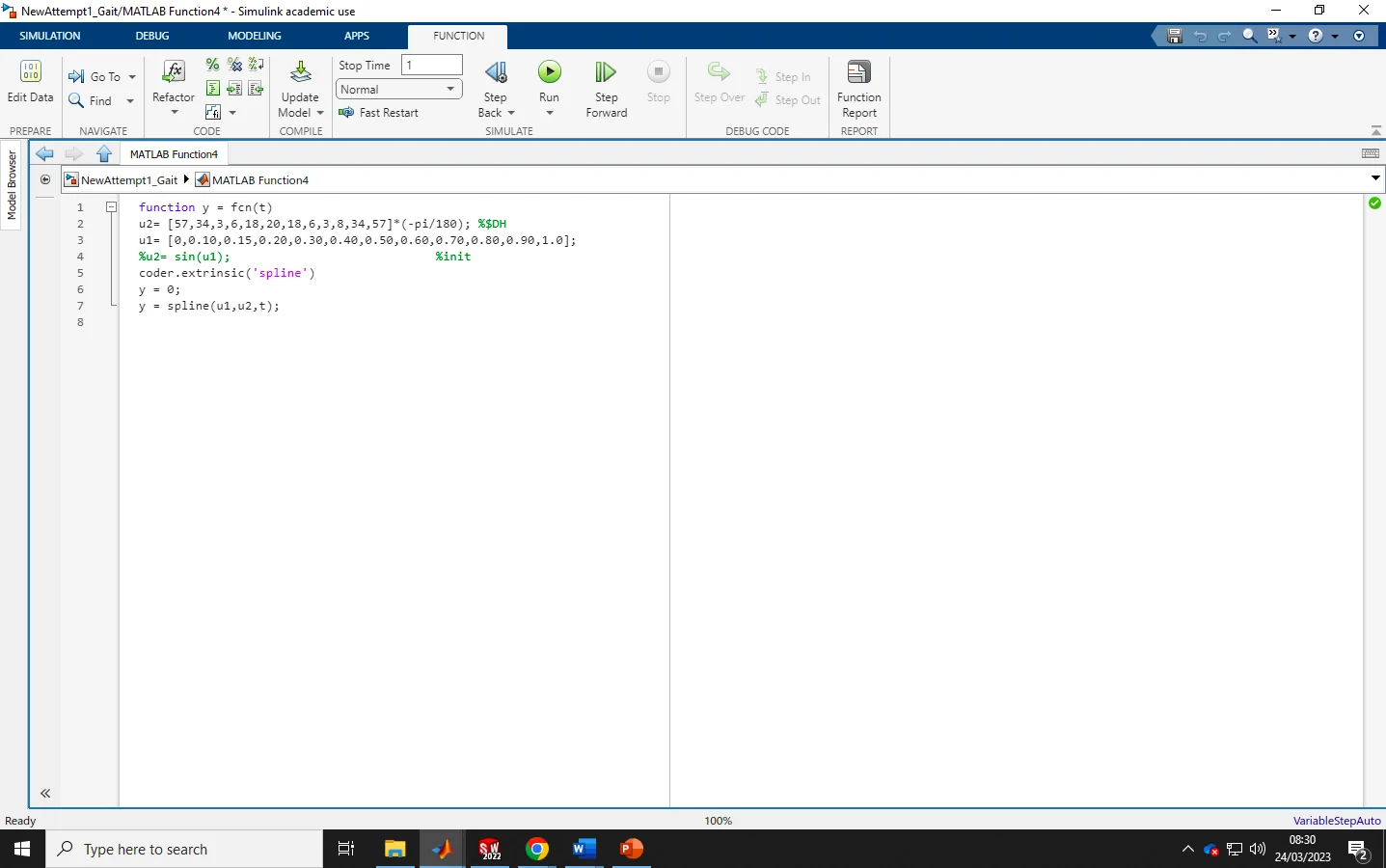The image size is (1386, 868).
Task: Navigate back with the left arrow
Action: (x=44, y=153)
